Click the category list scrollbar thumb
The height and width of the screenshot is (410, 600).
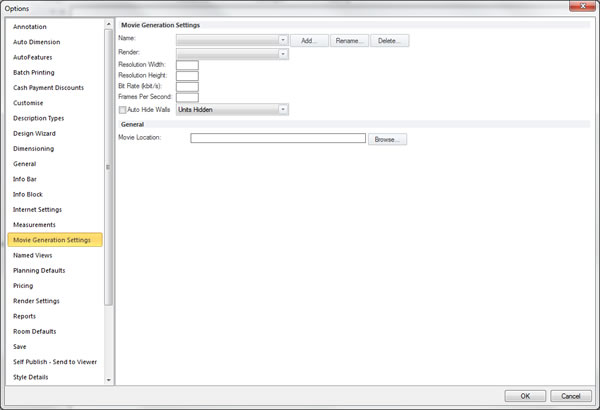click(108, 167)
